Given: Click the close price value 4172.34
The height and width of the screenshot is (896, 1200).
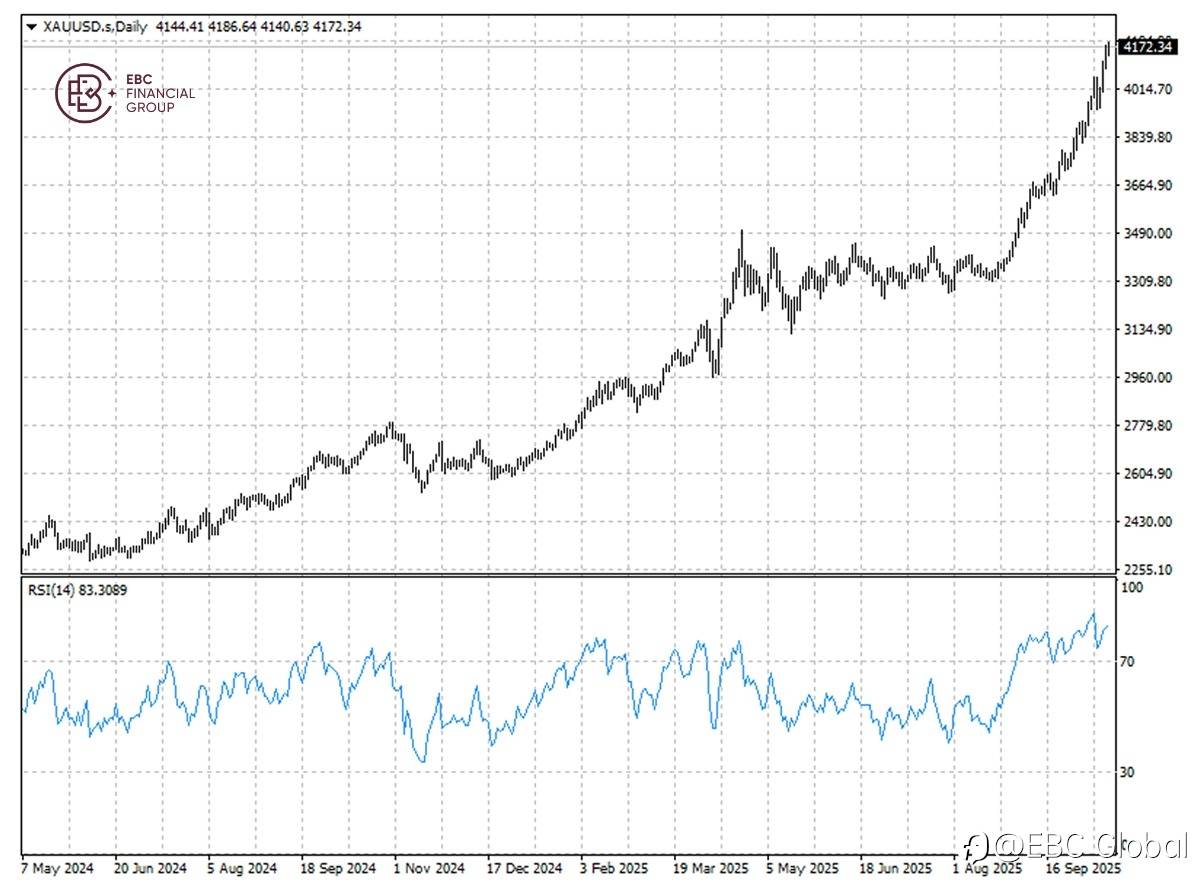Looking at the screenshot, I should click(x=337, y=25).
